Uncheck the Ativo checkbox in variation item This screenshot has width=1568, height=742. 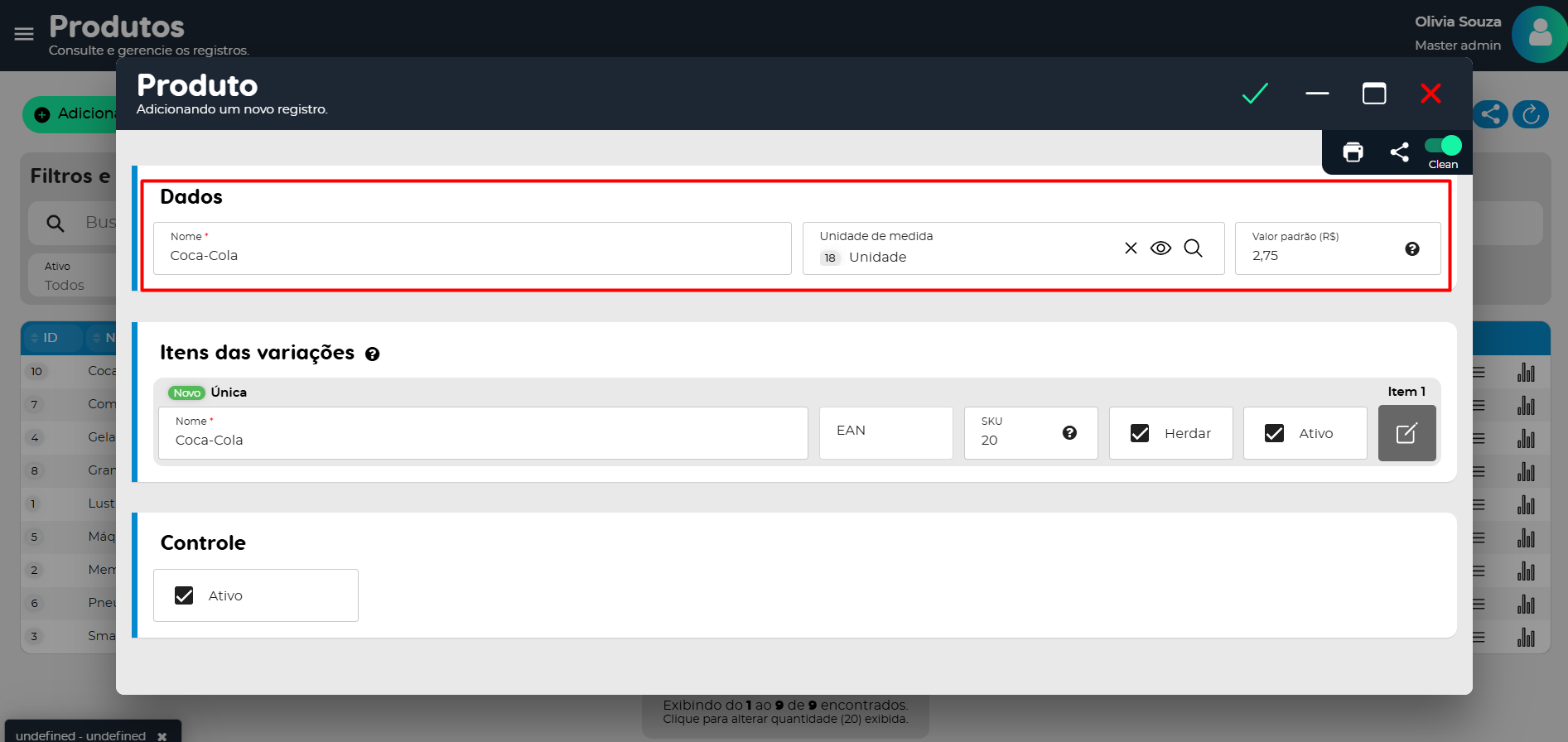(1274, 433)
